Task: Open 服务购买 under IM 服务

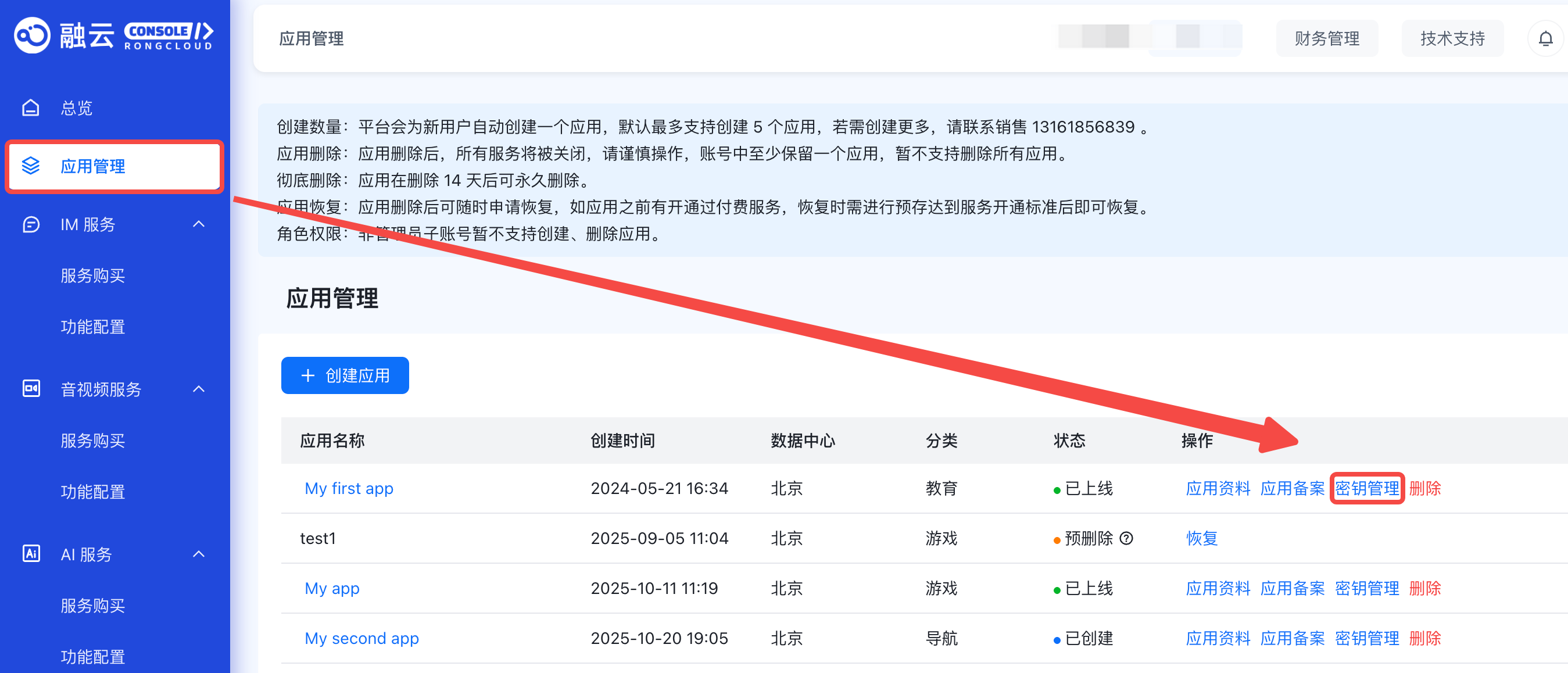Action: click(92, 275)
